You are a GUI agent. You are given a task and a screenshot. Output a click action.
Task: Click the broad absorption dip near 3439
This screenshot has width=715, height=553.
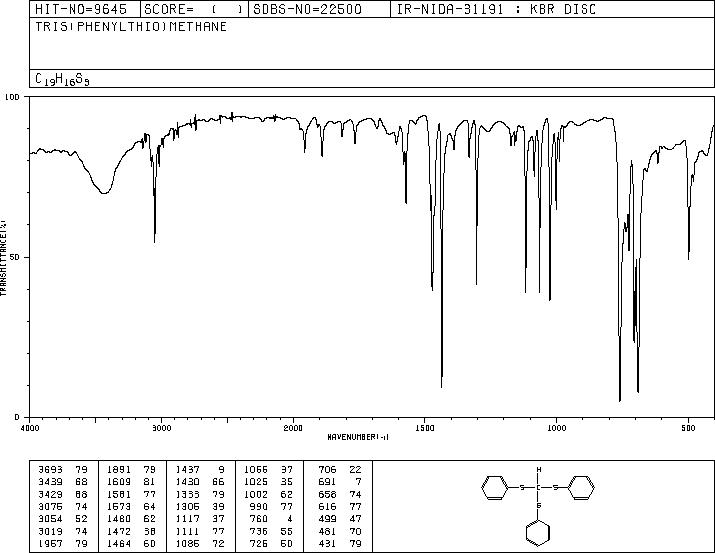point(104,192)
